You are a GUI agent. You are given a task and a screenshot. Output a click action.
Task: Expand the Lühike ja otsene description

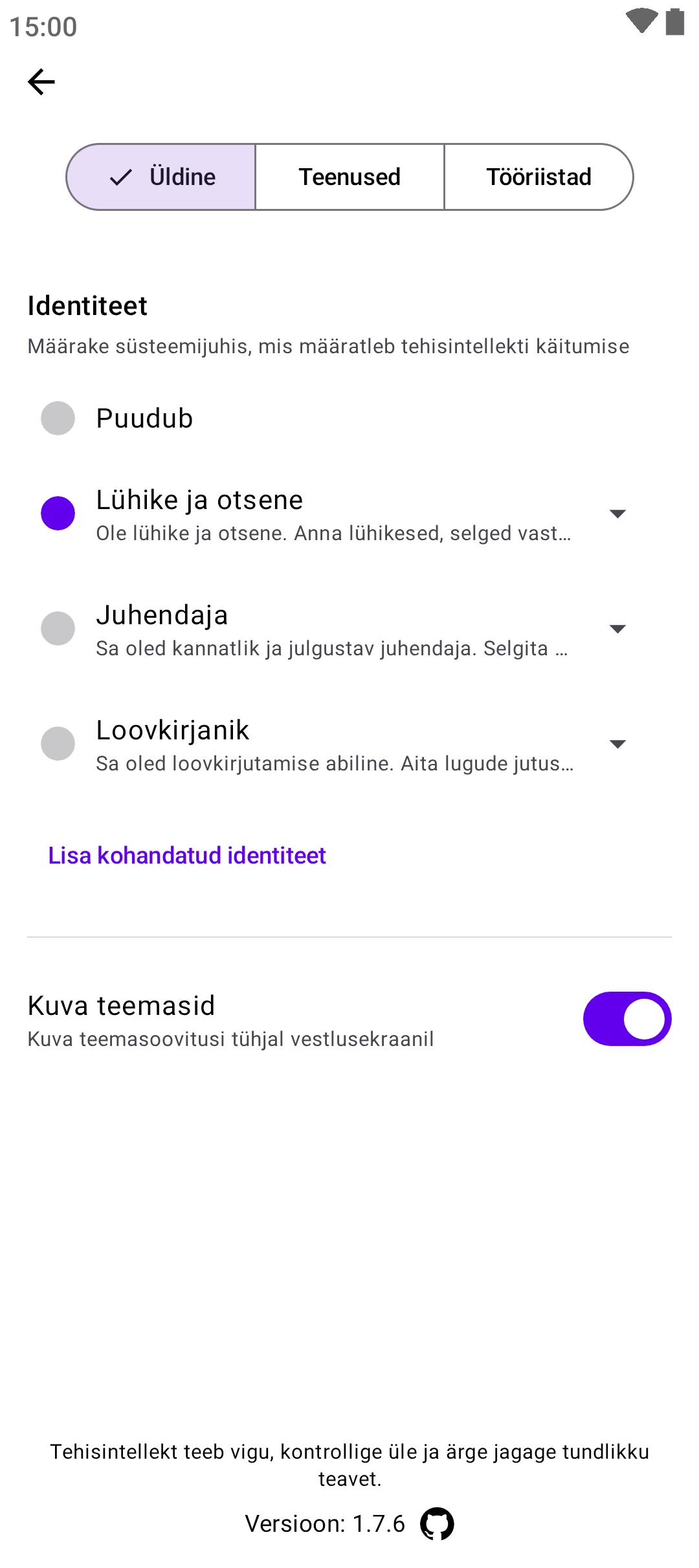(617, 514)
